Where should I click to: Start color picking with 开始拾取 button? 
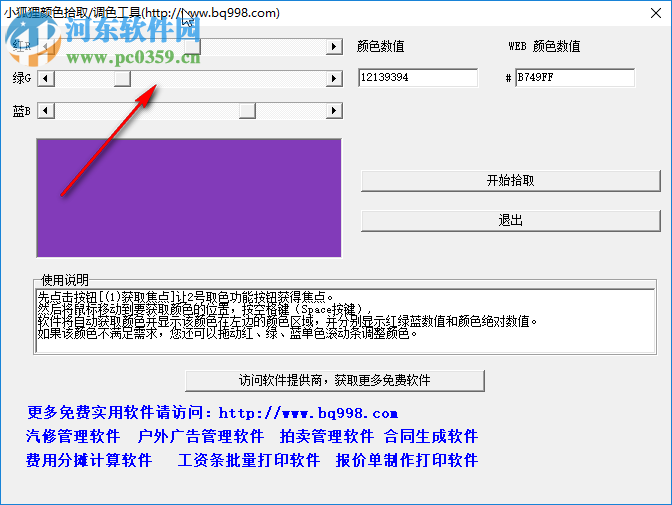click(x=510, y=181)
